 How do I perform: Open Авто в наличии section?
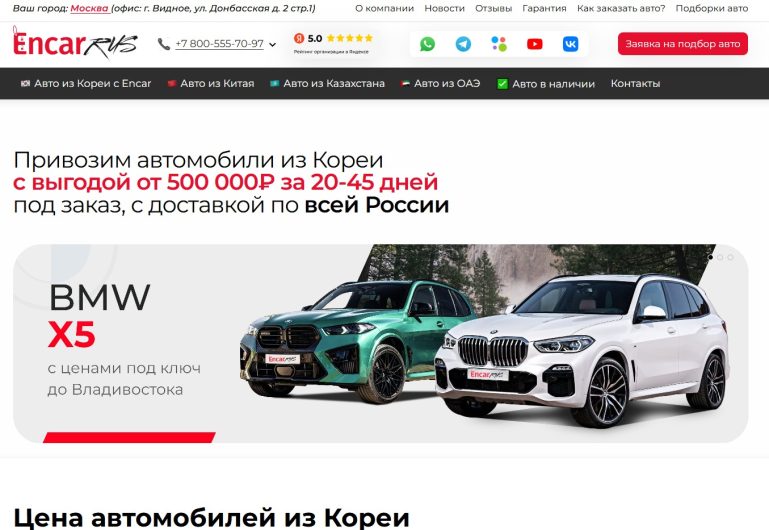point(546,84)
